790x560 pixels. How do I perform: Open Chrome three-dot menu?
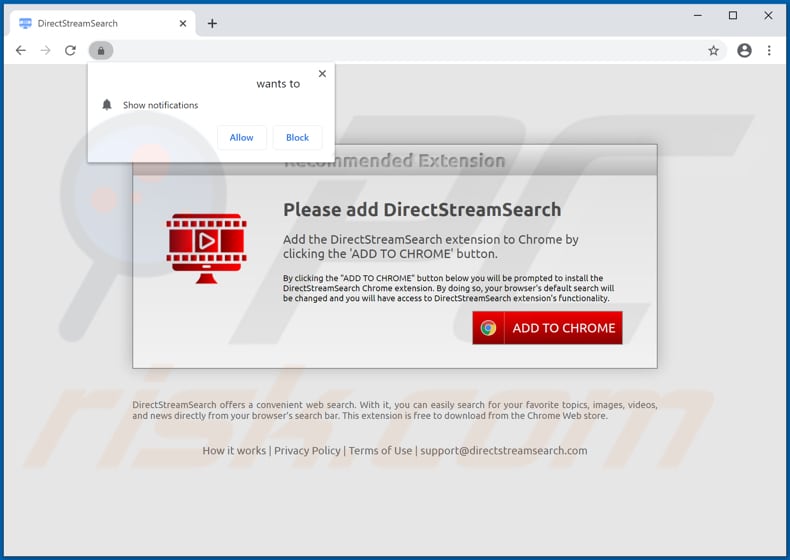point(769,50)
